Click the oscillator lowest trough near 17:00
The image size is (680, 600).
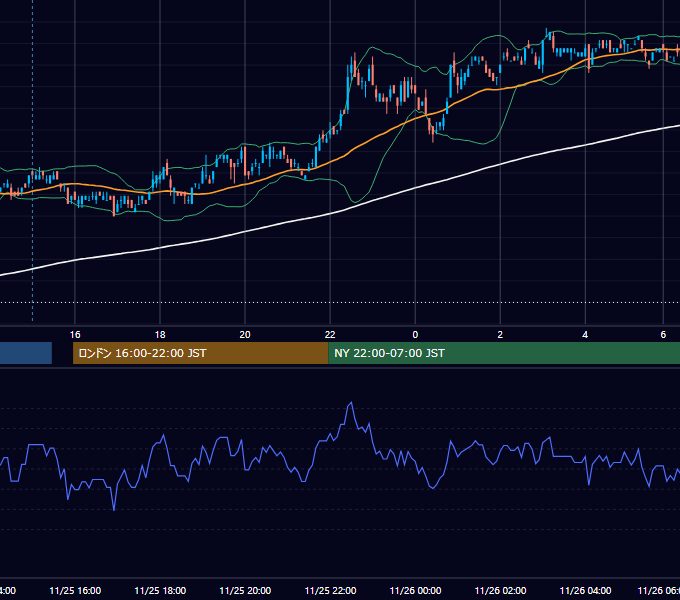114,510
